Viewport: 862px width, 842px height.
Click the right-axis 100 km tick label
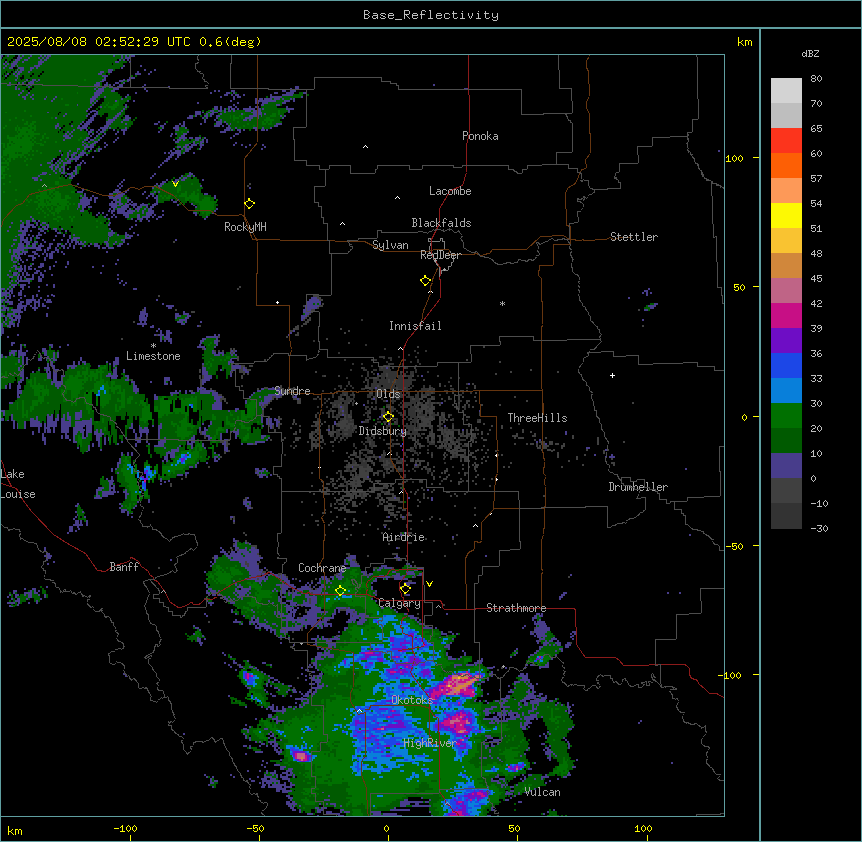(x=734, y=158)
